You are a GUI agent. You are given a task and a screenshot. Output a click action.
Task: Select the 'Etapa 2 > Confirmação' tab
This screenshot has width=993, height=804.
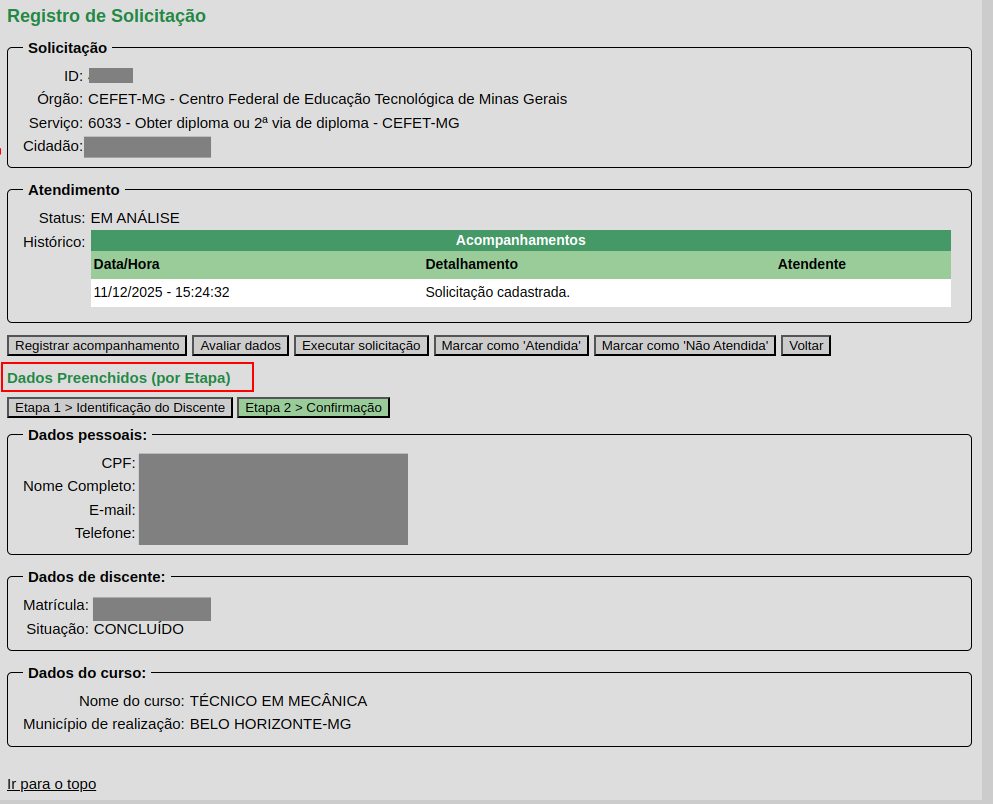(313, 407)
